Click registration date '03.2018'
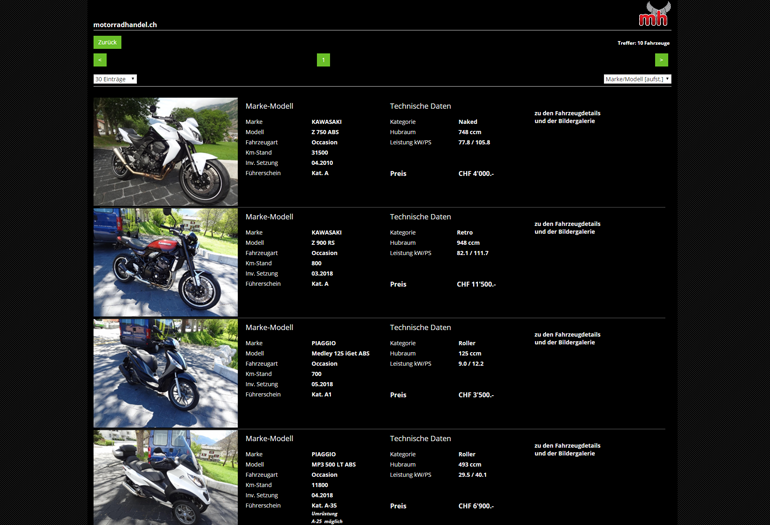 pos(322,274)
